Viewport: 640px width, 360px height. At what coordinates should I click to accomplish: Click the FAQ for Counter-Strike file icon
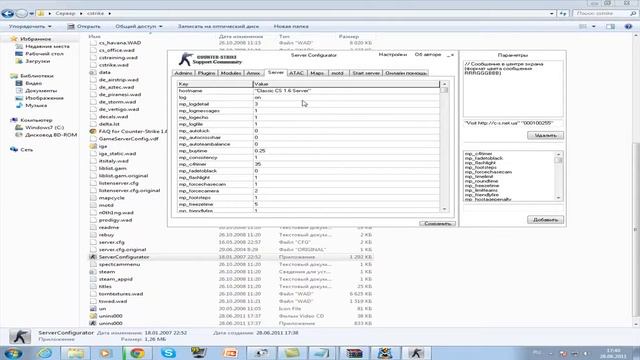(93, 131)
